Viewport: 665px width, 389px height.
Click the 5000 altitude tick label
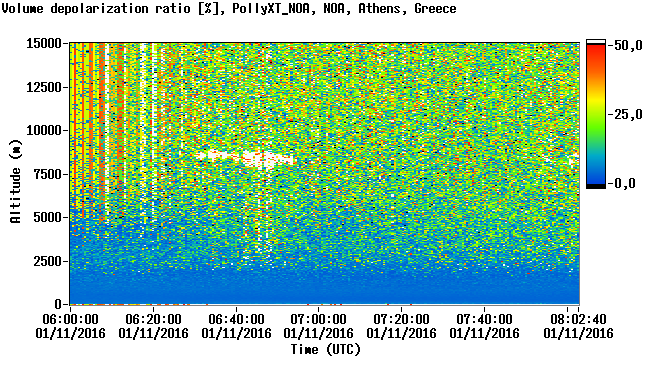pos(48,217)
